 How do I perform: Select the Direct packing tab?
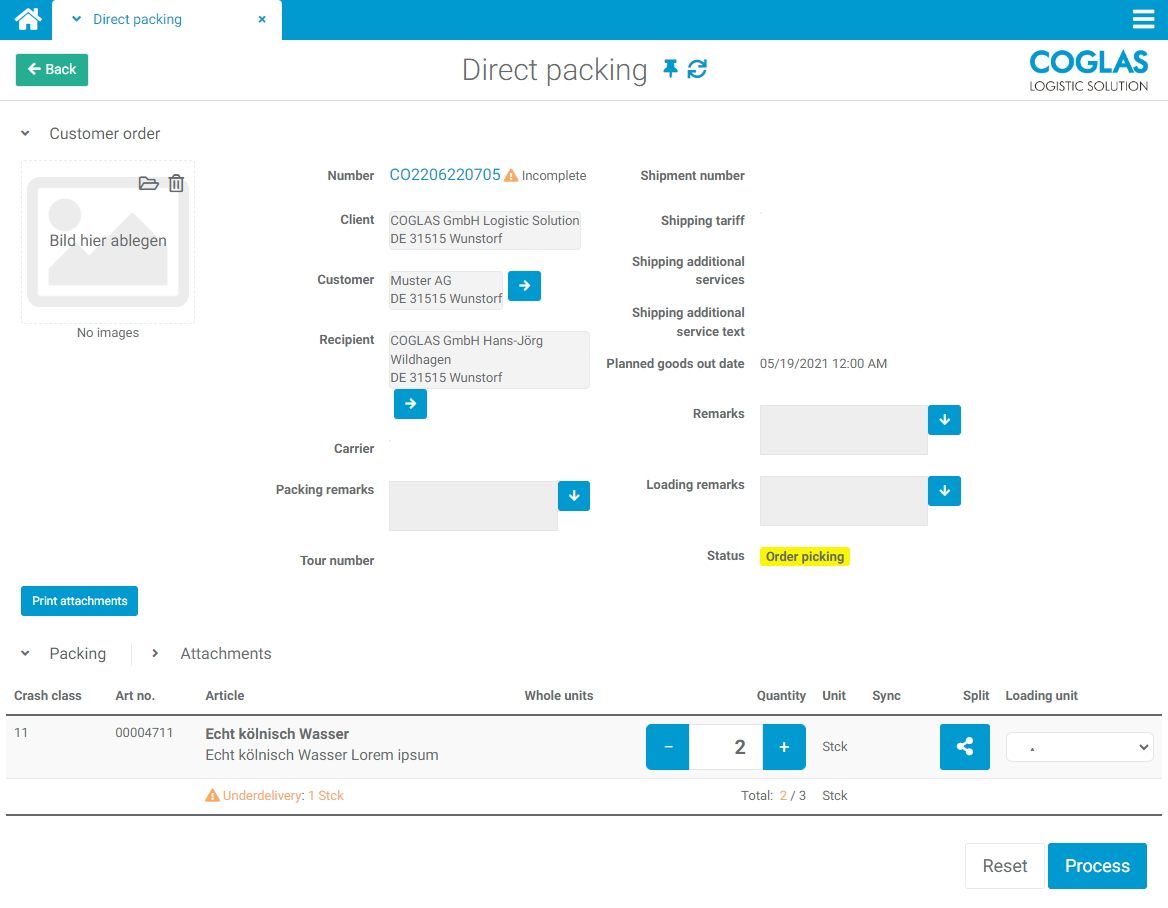(137, 19)
